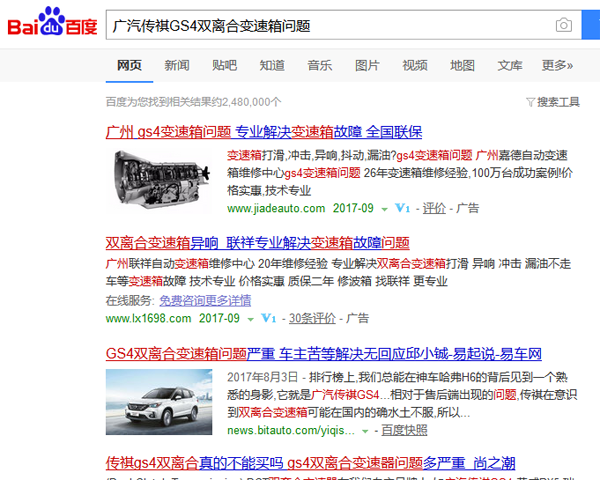Switch to the 图片 tab

pos(367,66)
